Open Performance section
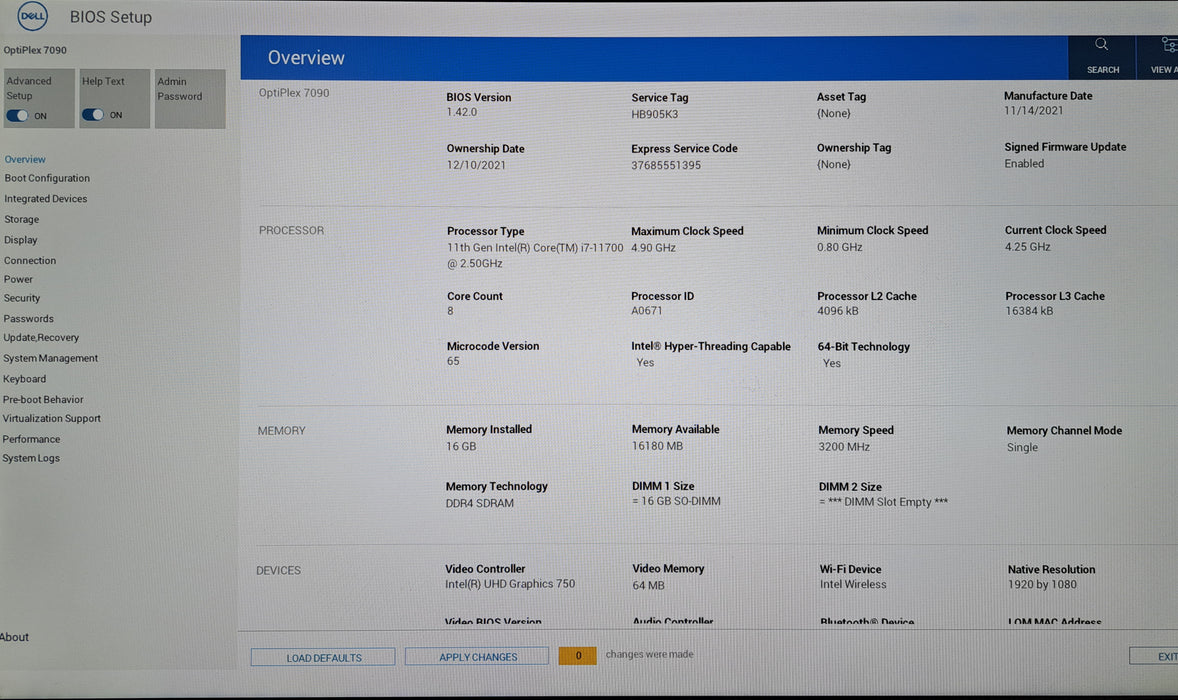The height and width of the screenshot is (700, 1178). [x=31, y=439]
